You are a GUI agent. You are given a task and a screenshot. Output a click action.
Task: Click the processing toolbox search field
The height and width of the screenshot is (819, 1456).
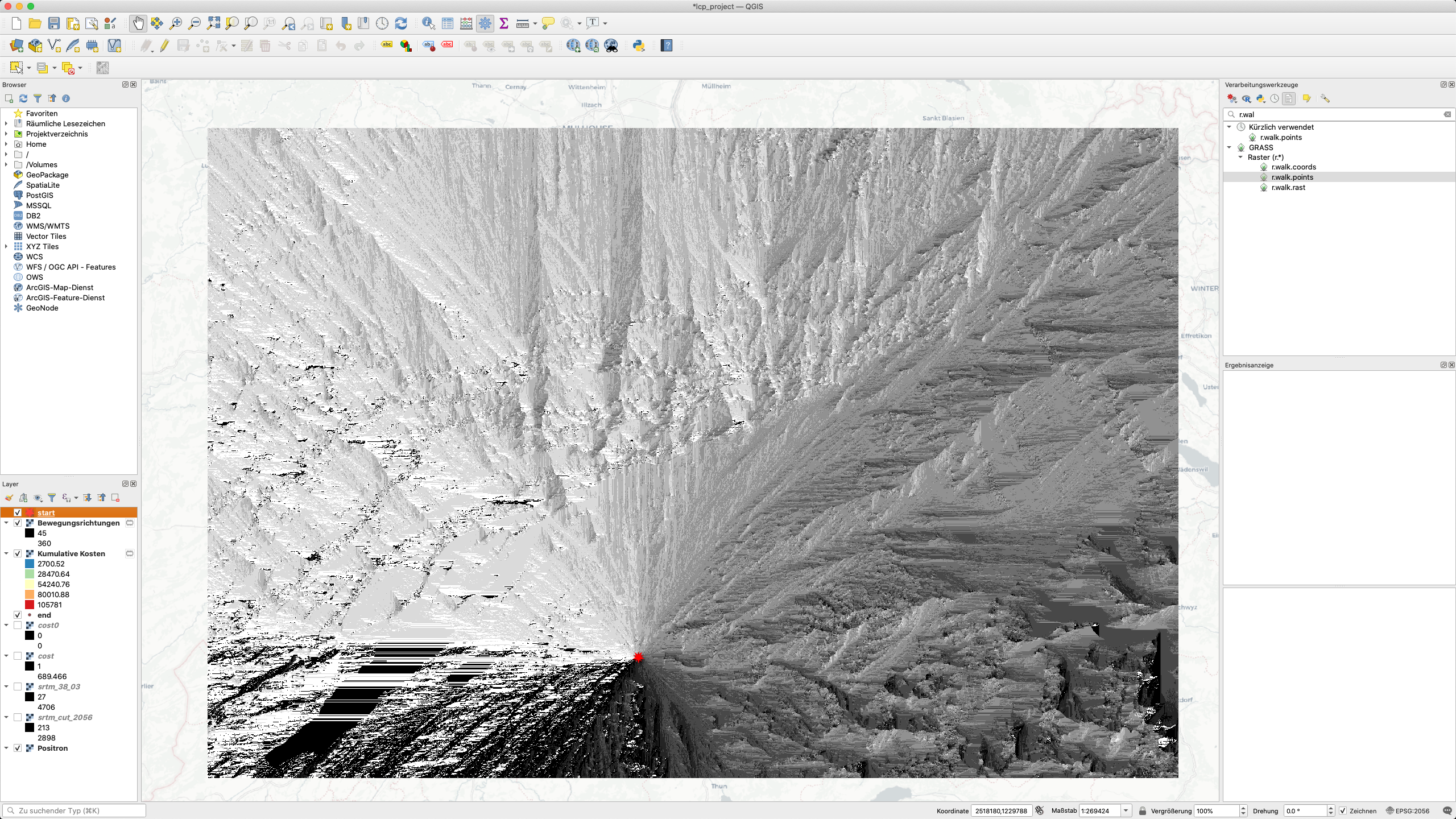pos(1337,114)
